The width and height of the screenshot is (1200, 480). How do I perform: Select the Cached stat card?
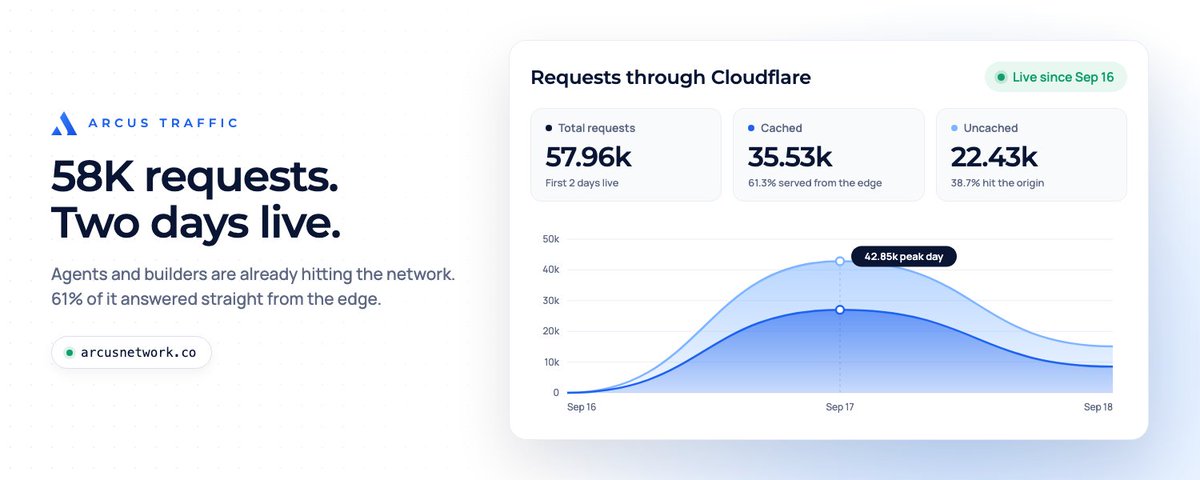click(828, 154)
